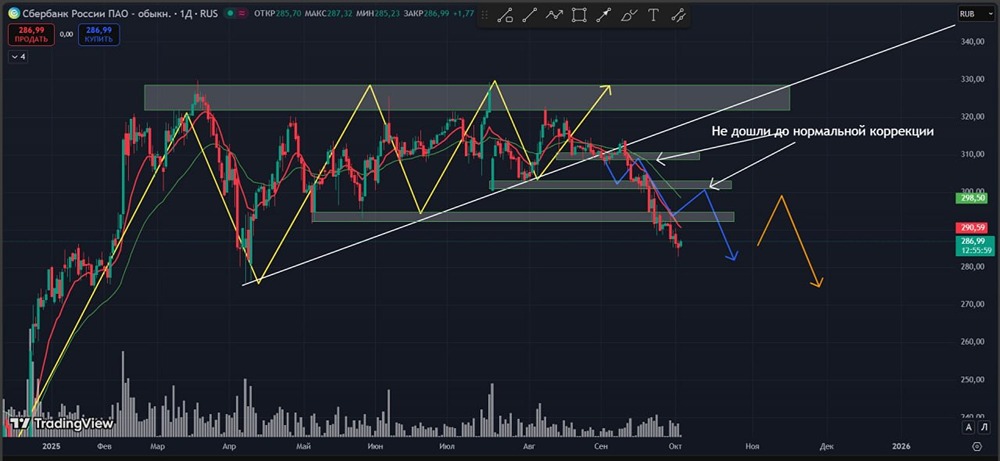
Task: Select the Text tool (T icon)
Action: (653, 15)
